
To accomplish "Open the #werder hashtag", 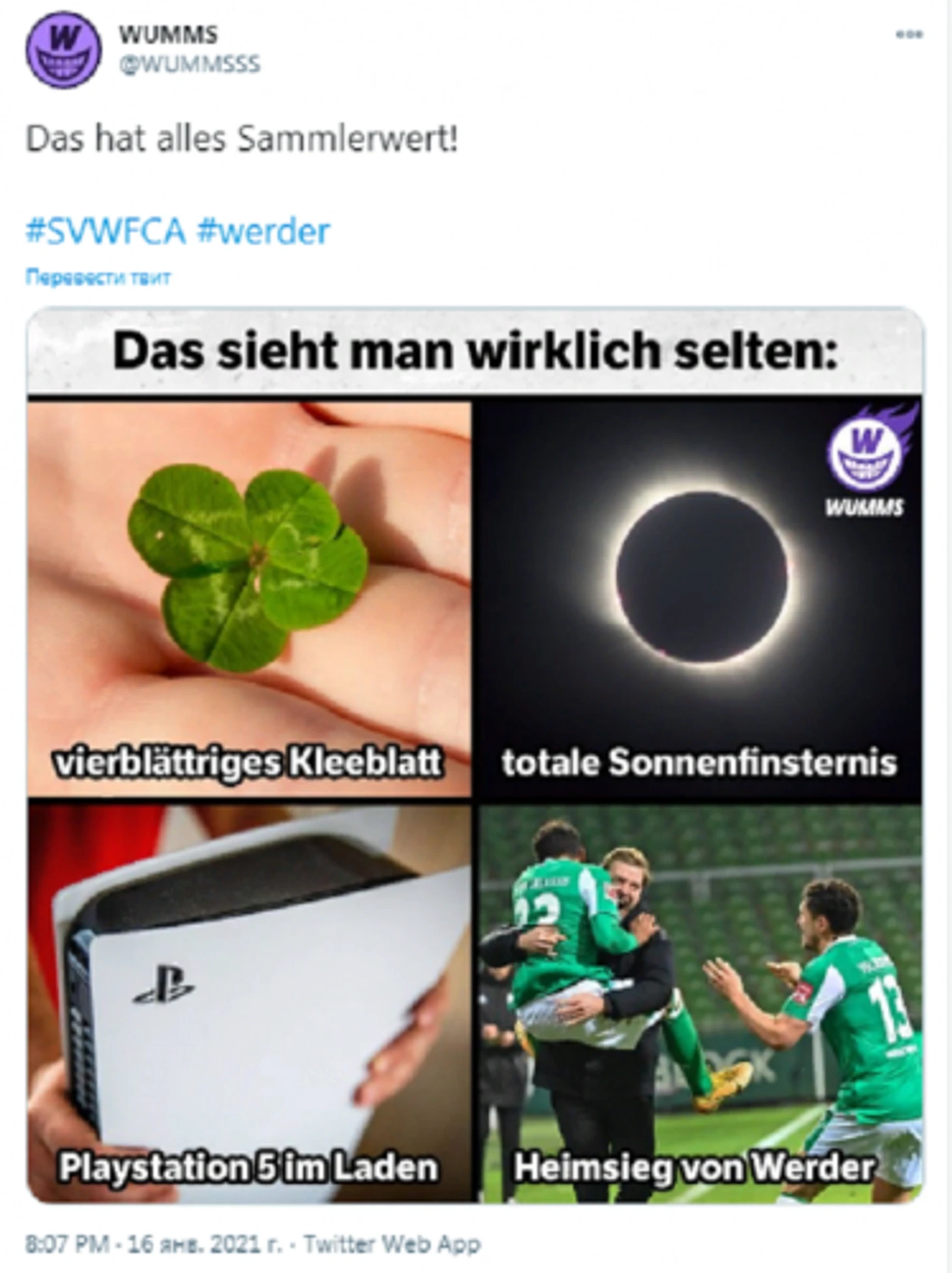I will click(x=263, y=232).
